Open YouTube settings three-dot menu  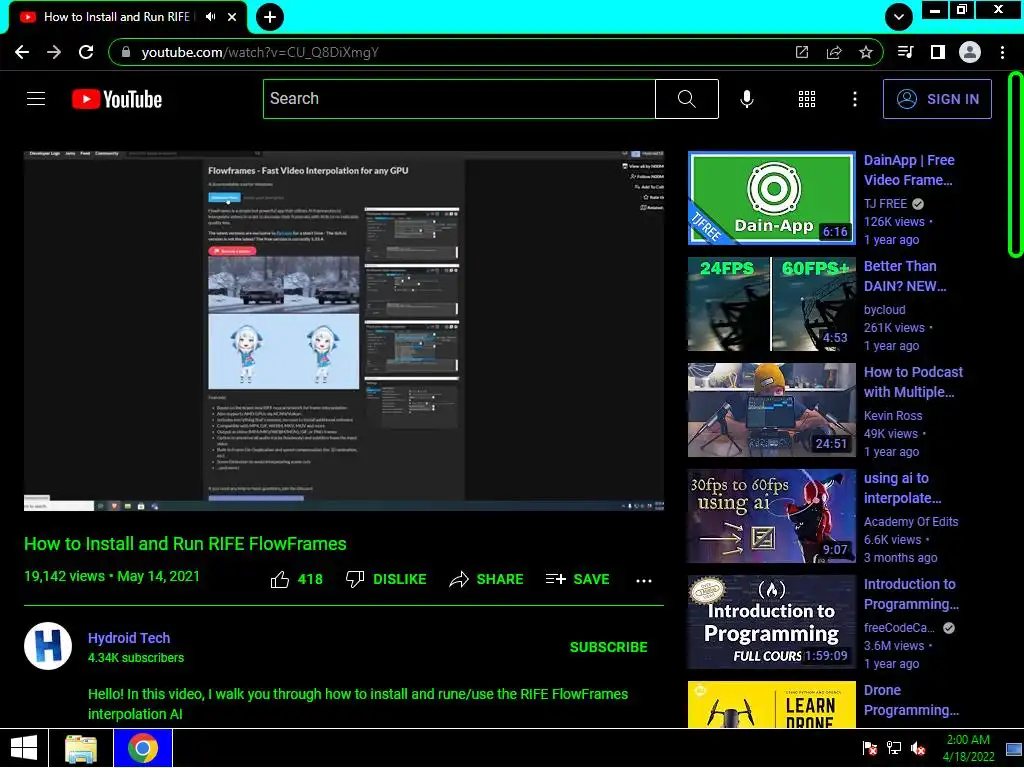[x=854, y=99]
